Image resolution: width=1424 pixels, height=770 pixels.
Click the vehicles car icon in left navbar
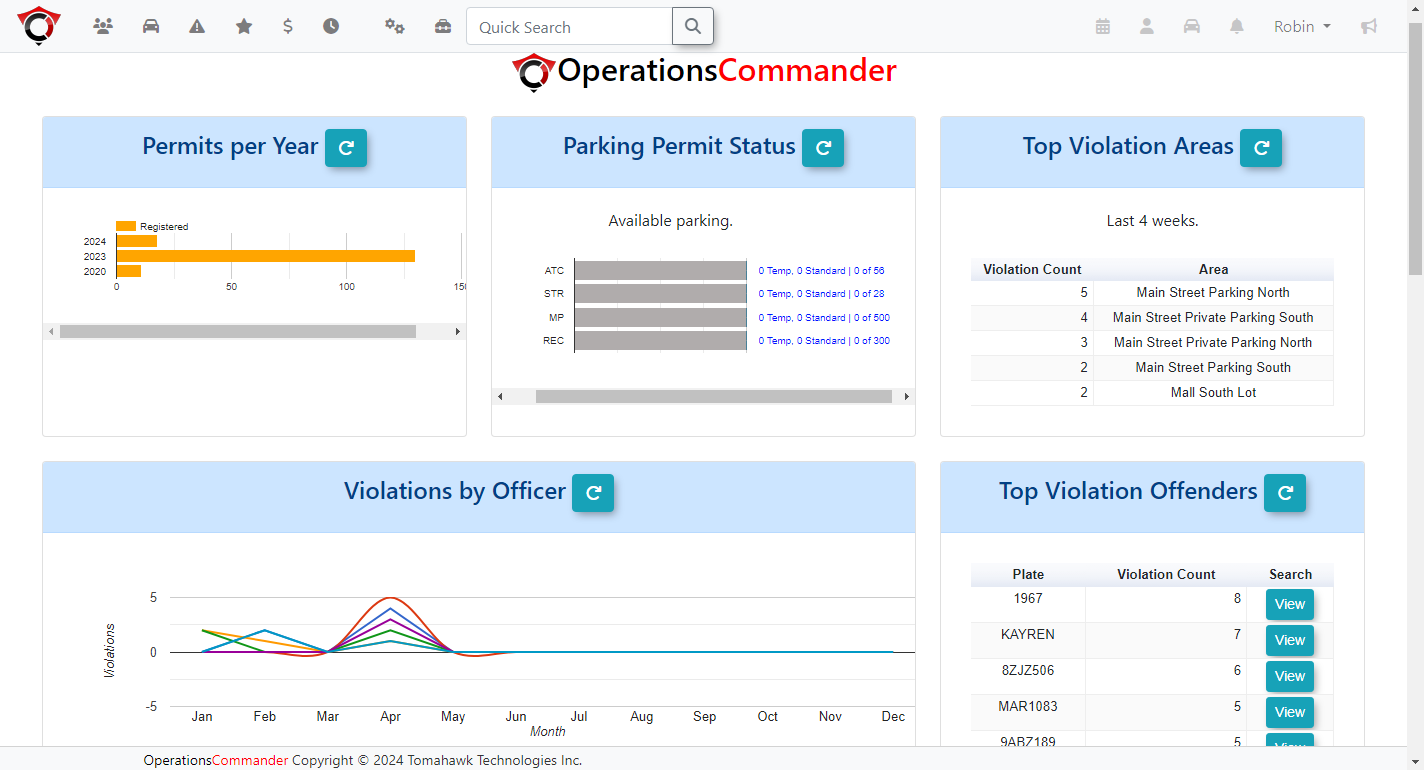(151, 27)
